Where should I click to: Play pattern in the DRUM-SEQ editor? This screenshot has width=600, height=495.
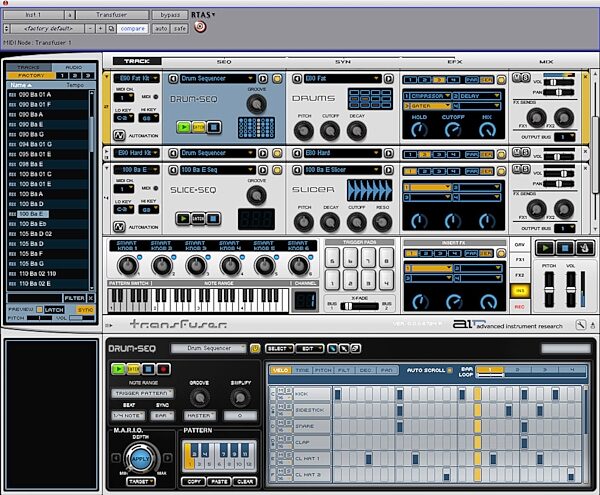click(x=118, y=369)
